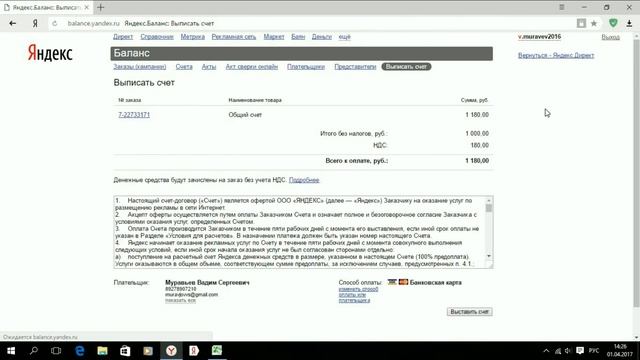
Task: Open the Представители tab
Action: tap(355, 67)
